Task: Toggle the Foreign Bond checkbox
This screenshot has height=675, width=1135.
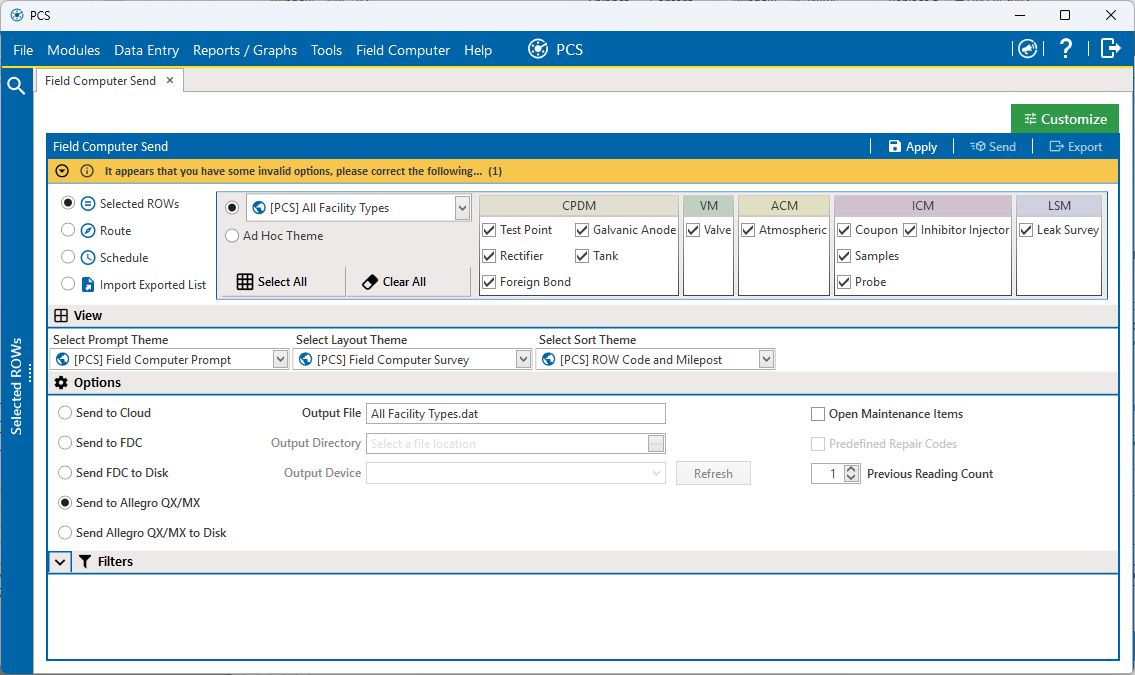Action: (489, 282)
